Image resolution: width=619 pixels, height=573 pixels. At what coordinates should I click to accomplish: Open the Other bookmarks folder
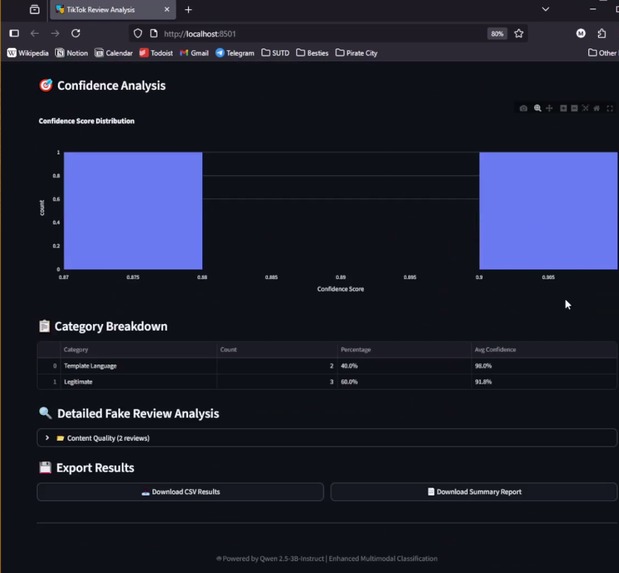(x=602, y=53)
